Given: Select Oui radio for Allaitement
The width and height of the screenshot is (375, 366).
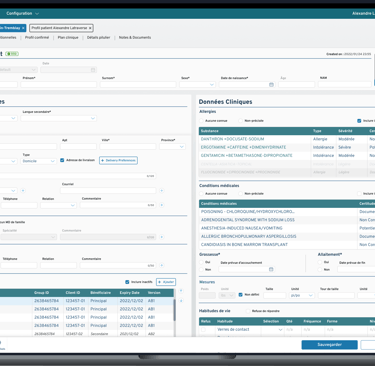Looking at the screenshot, I should 320,262.
